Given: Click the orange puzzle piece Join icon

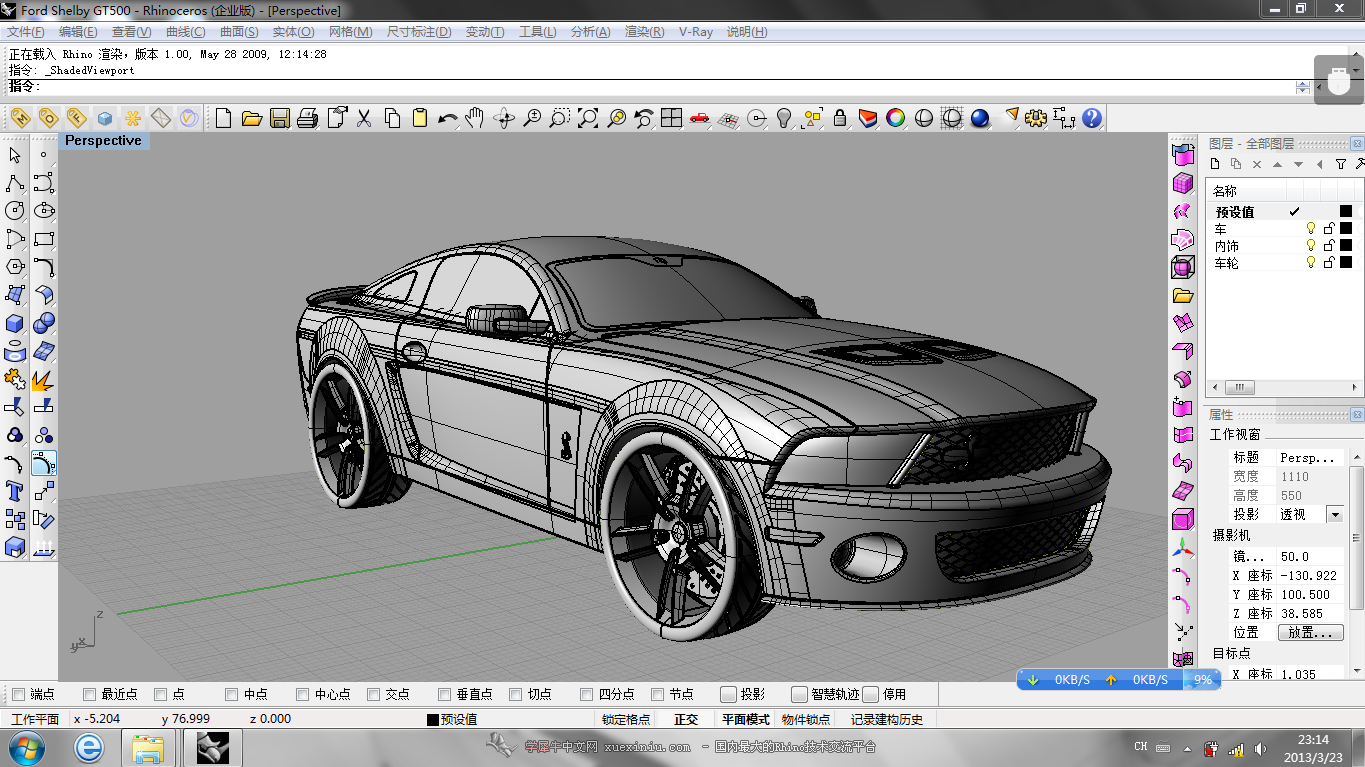Looking at the screenshot, I should coord(15,379).
